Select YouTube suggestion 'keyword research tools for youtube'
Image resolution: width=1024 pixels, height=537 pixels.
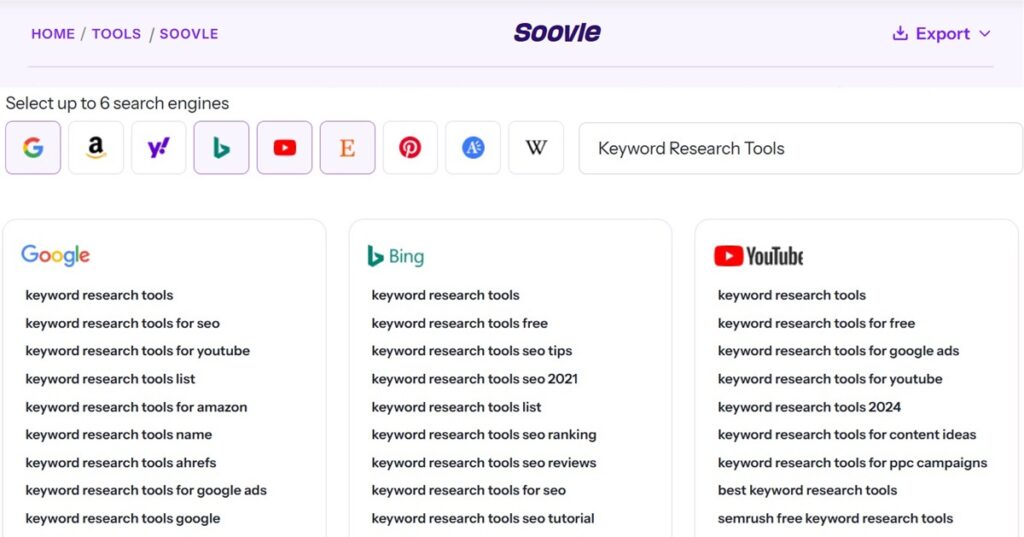(x=830, y=379)
